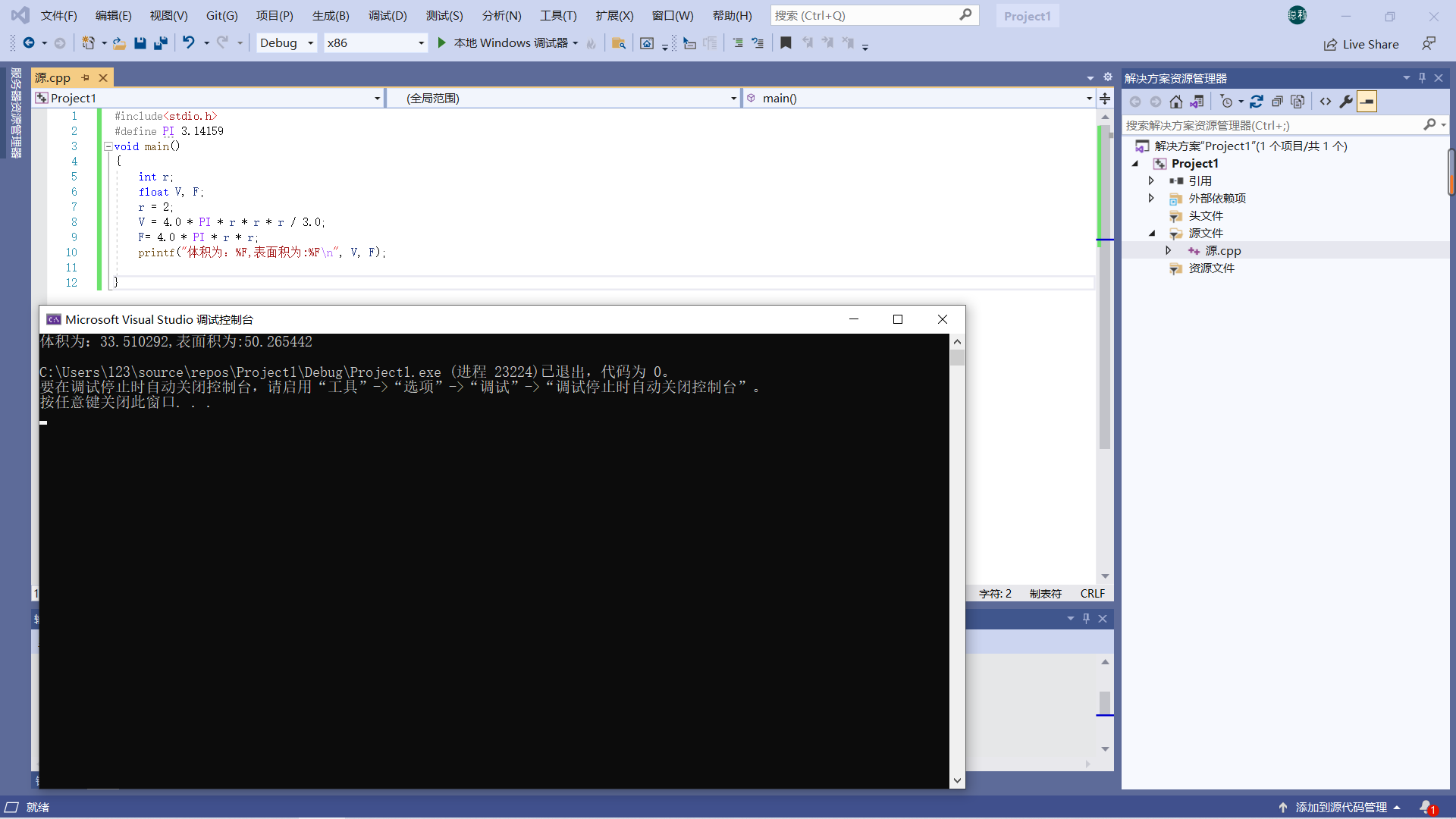This screenshot has height=819, width=1456.
Task: Toggle pin on 源.cpp tab
Action: [85, 78]
